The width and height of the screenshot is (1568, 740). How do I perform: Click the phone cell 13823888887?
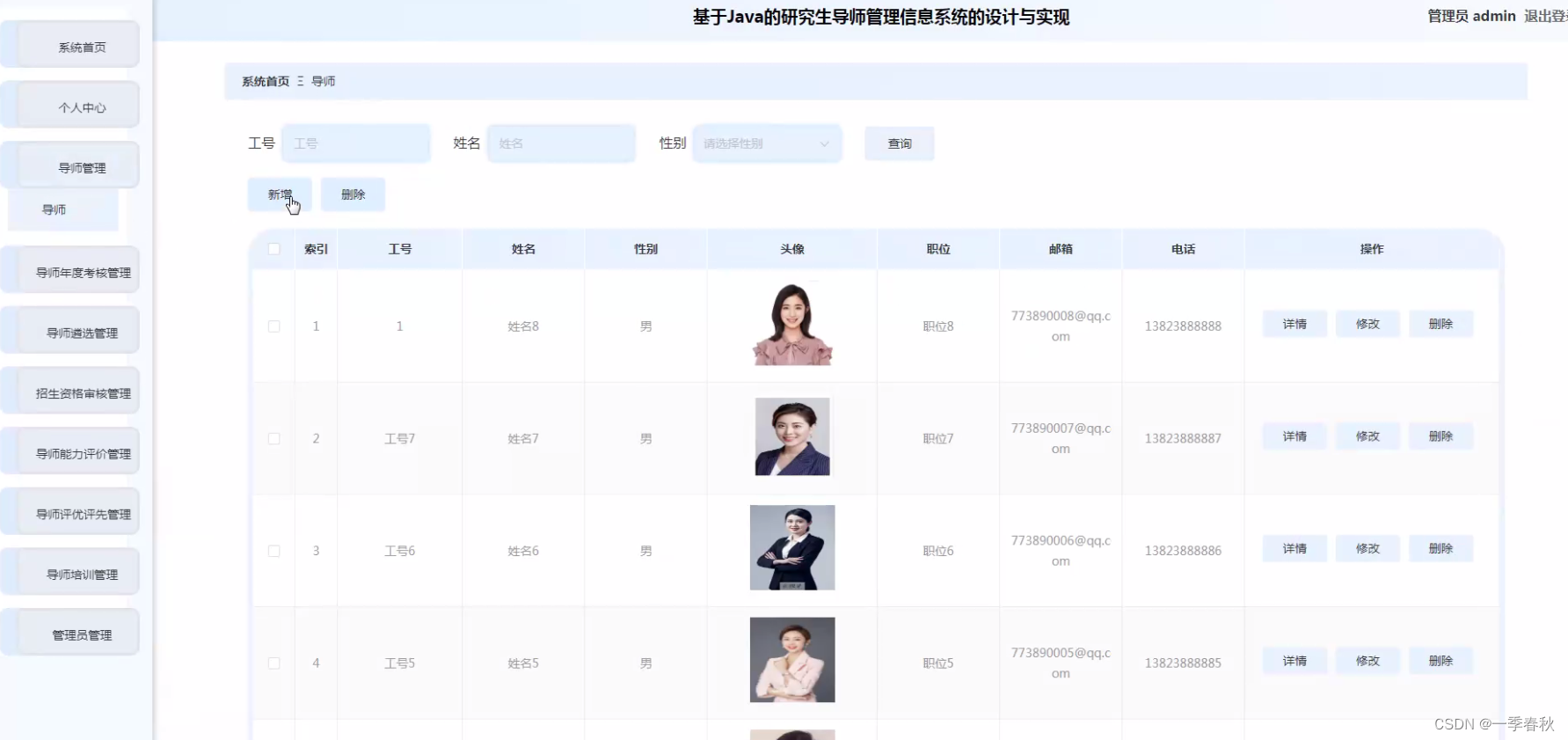(1183, 438)
